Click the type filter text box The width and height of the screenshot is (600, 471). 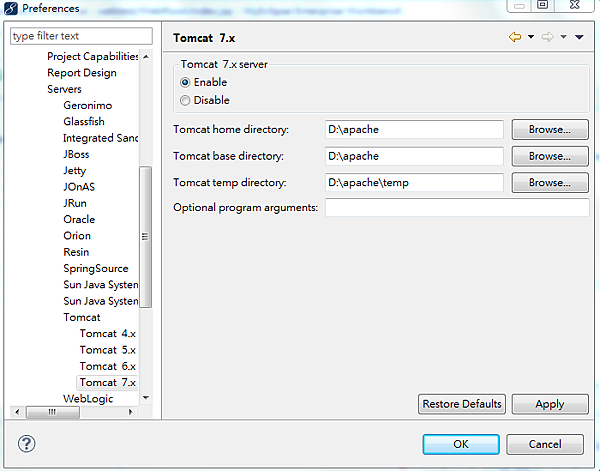pyautogui.click(x=81, y=36)
